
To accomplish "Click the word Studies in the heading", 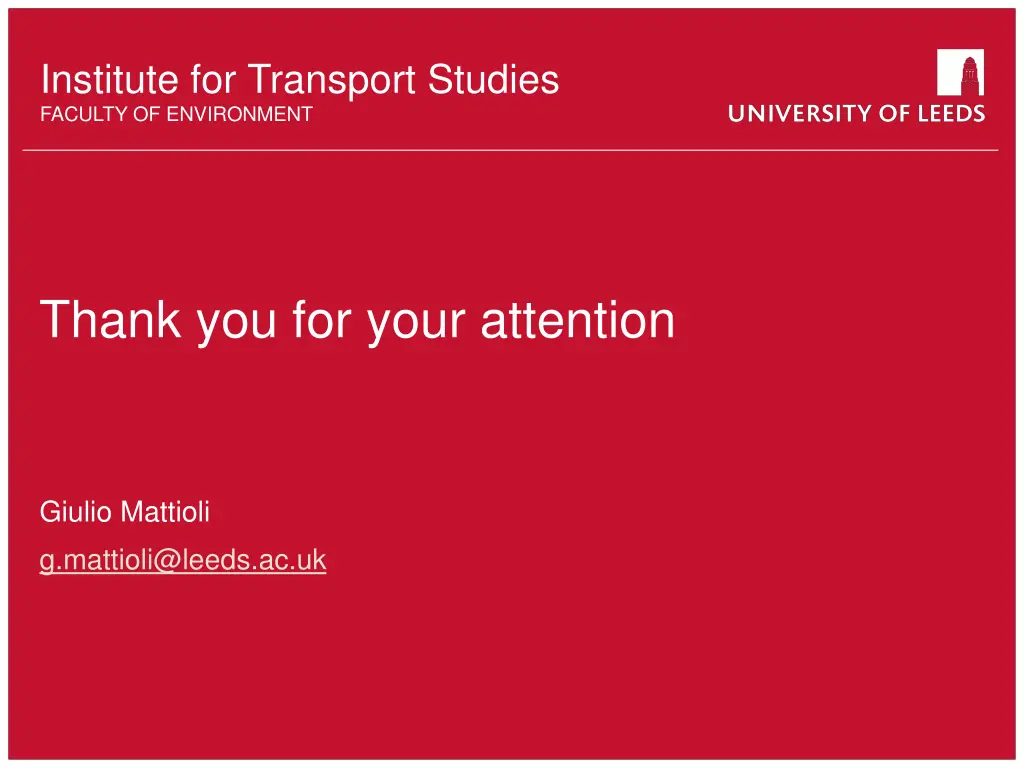I will 493,80.
